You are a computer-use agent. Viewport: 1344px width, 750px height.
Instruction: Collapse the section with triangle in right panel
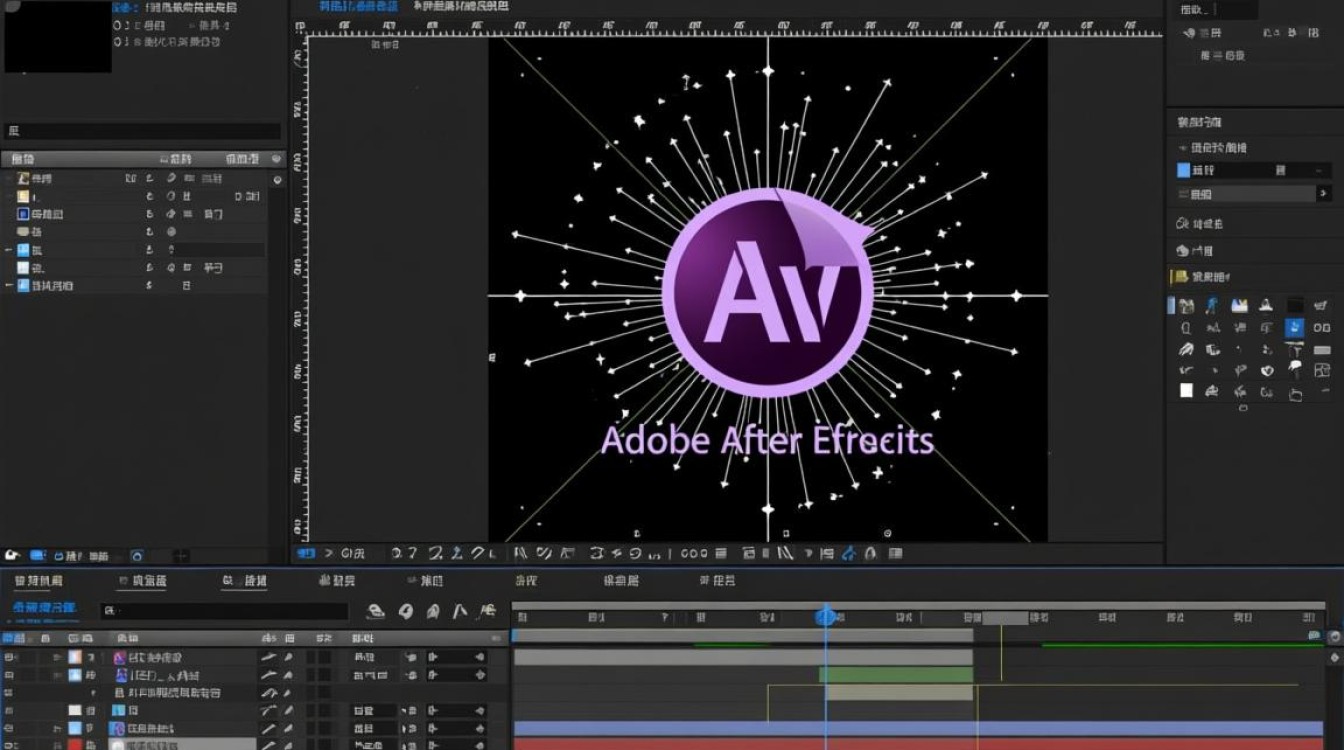[1182, 148]
